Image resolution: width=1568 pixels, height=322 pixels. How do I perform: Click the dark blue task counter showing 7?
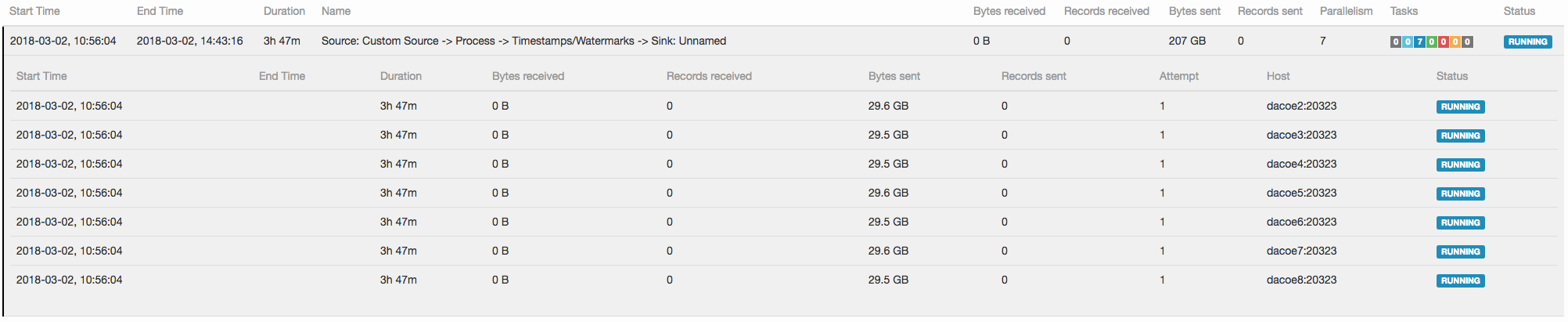(1419, 42)
